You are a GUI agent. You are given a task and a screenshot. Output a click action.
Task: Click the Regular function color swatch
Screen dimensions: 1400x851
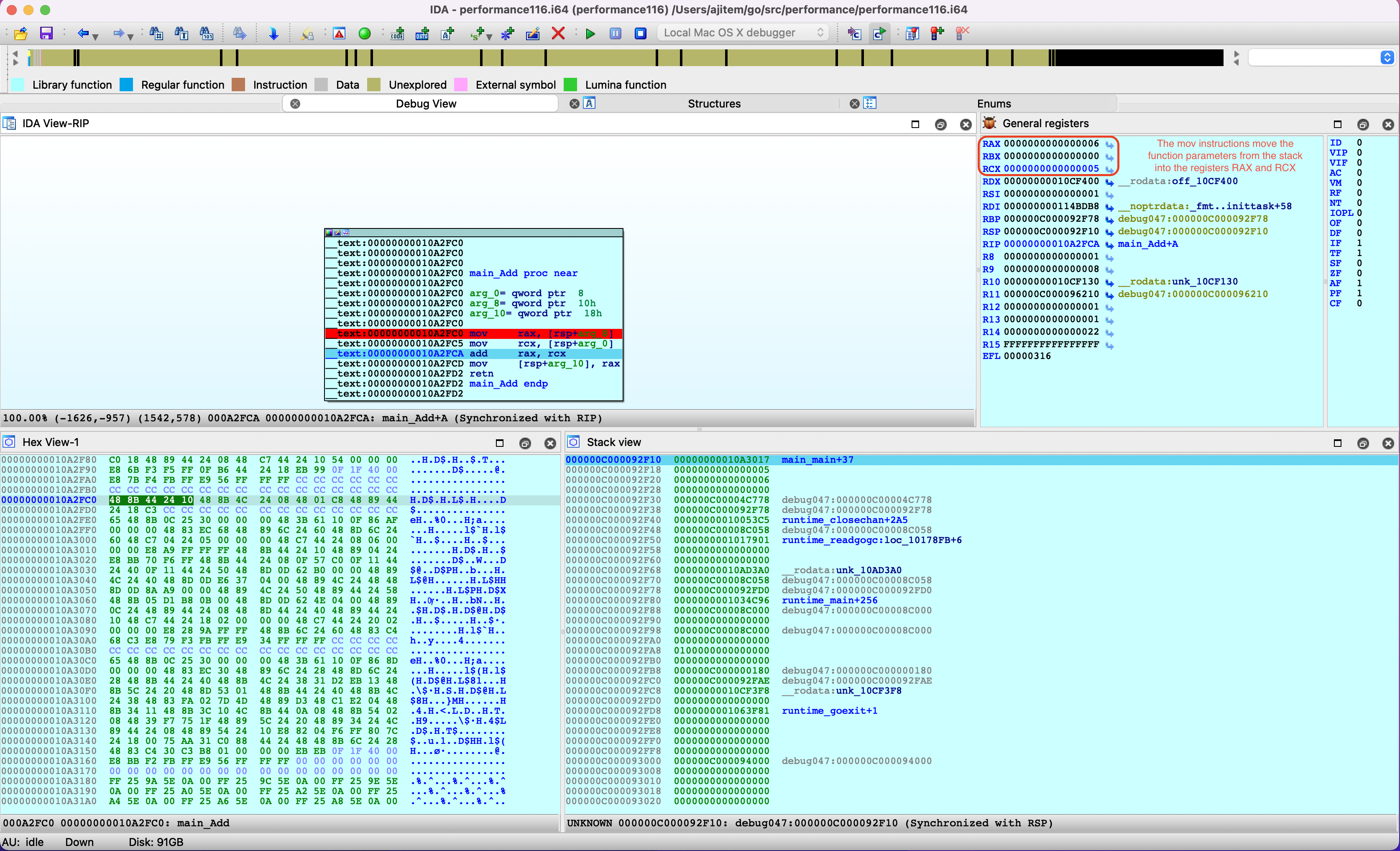126,85
